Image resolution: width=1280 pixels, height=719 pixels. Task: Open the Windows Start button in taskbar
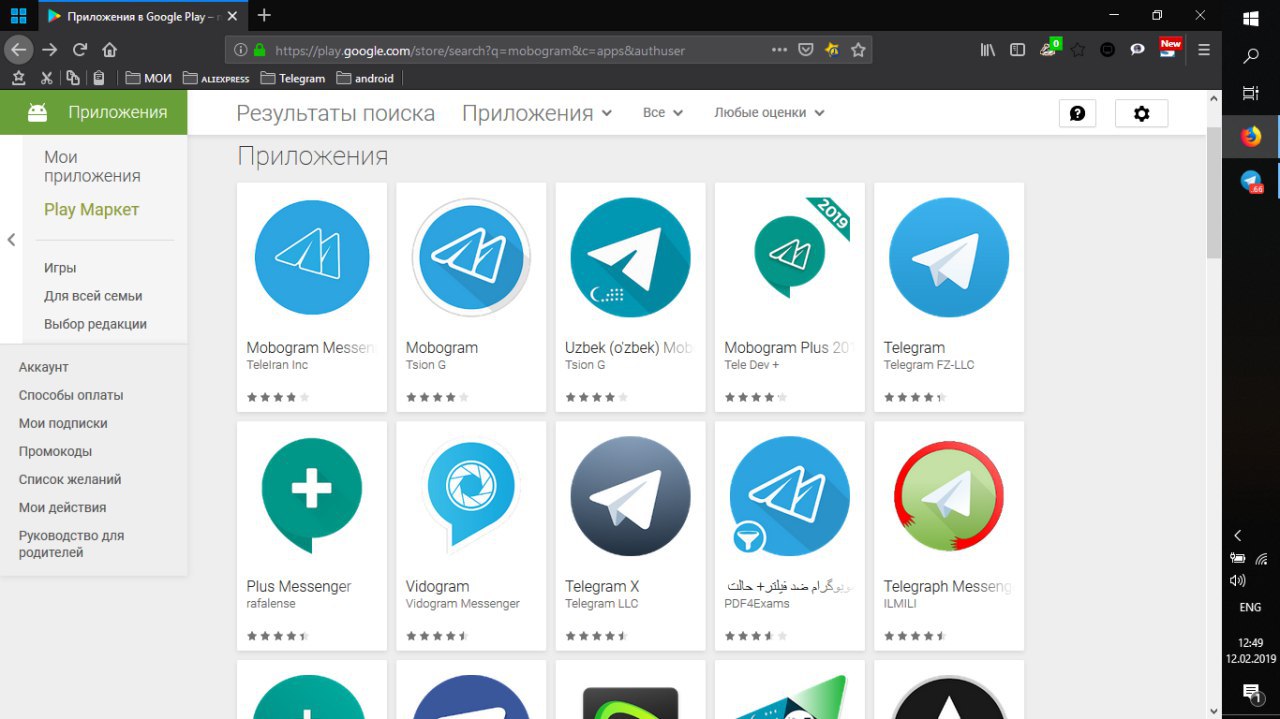point(1251,17)
